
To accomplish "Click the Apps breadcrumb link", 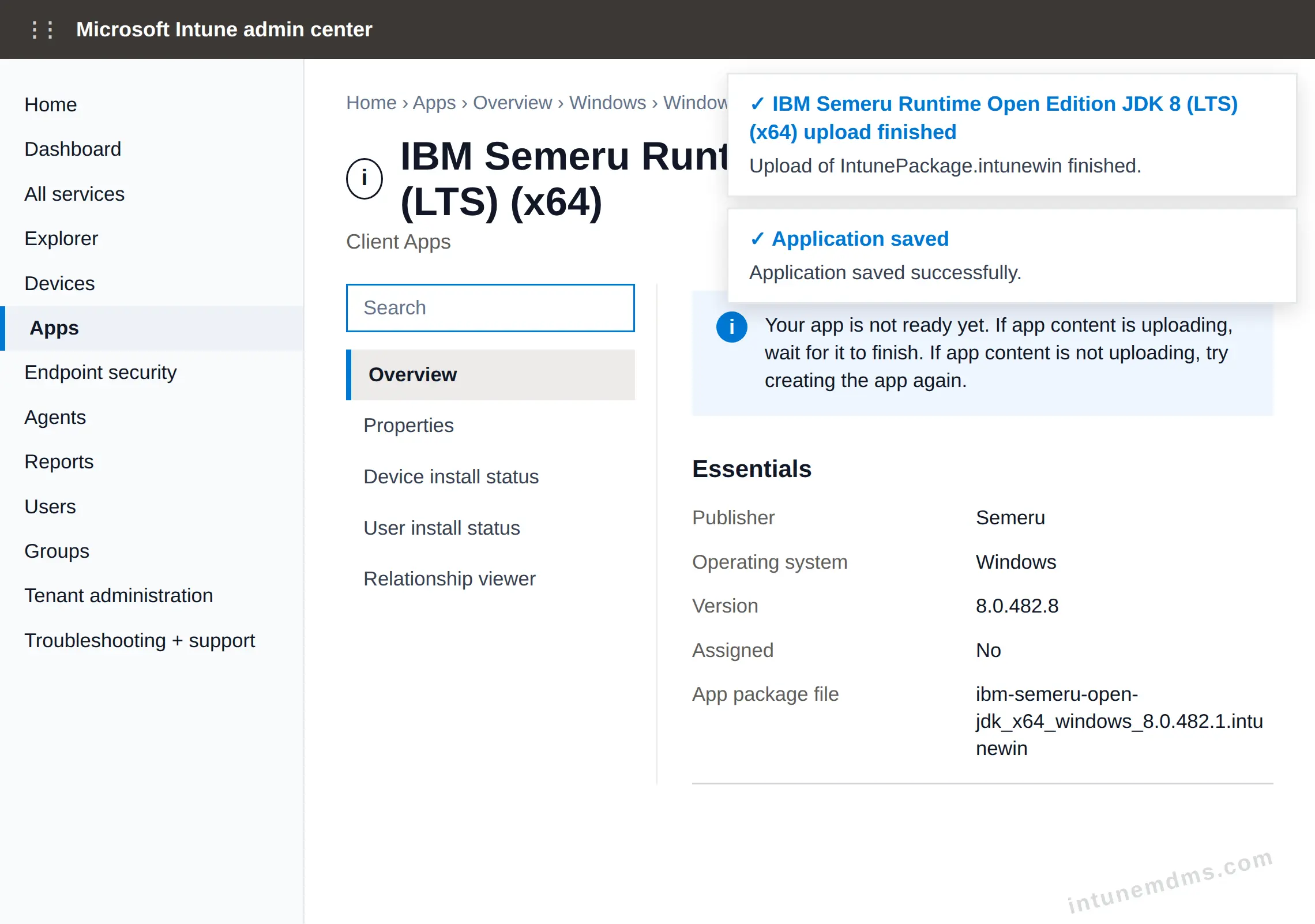I will (x=434, y=103).
